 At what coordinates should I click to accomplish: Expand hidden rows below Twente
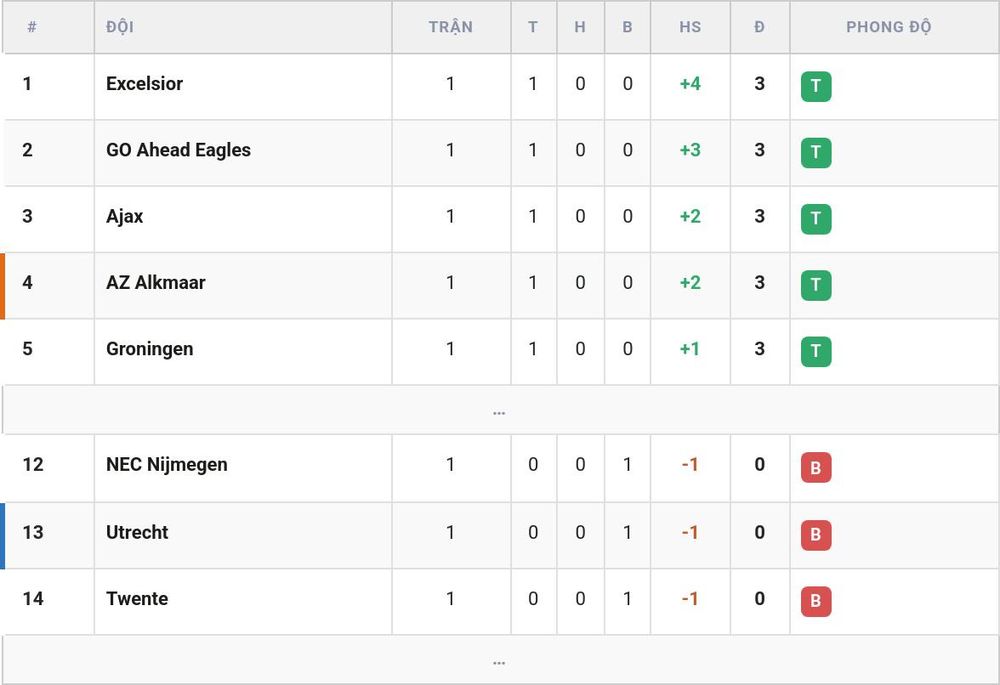[x=499, y=660]
